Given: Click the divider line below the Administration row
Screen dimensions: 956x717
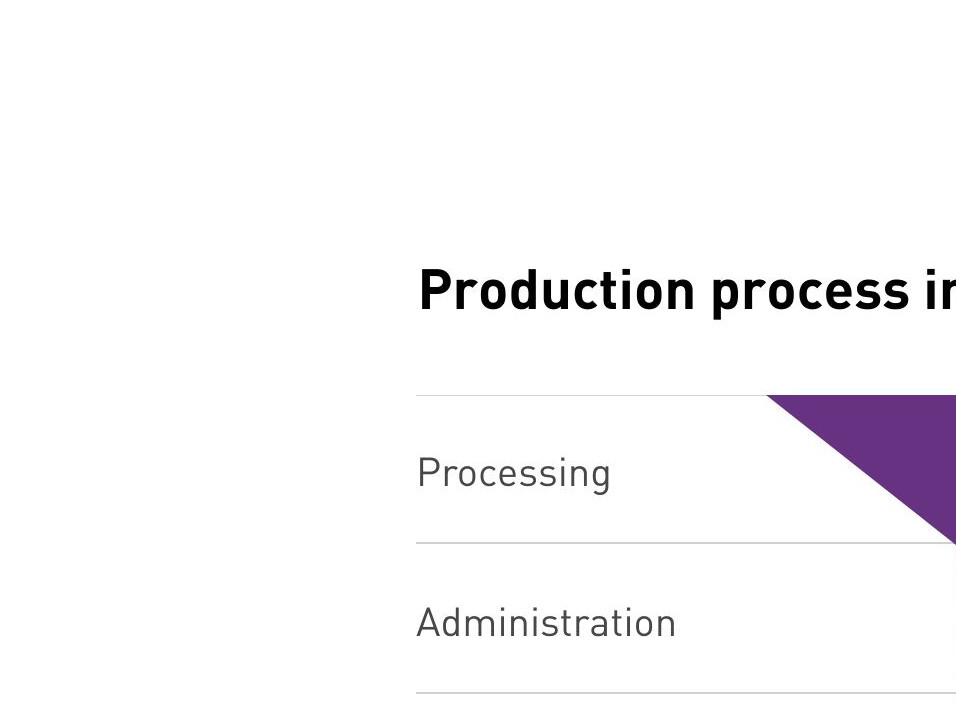Looking at the screenshot, I should click(x=686, y=693).
